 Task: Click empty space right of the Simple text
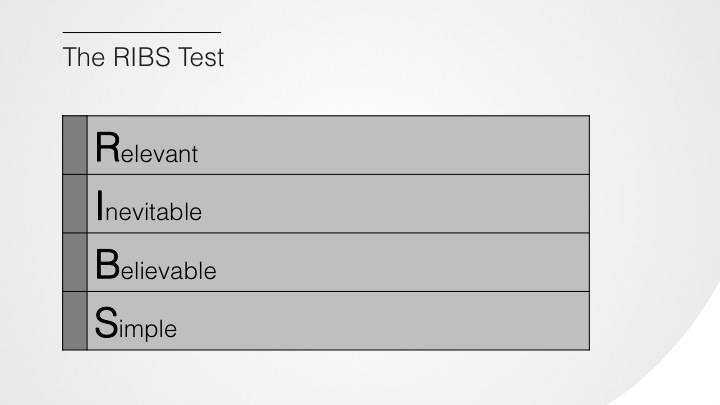pos(383,321)
